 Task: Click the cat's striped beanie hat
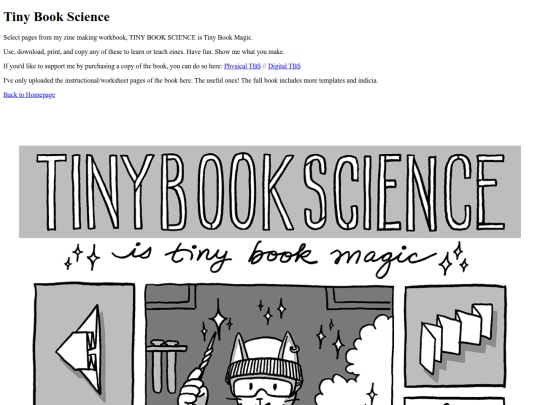(x=264, y=369)
